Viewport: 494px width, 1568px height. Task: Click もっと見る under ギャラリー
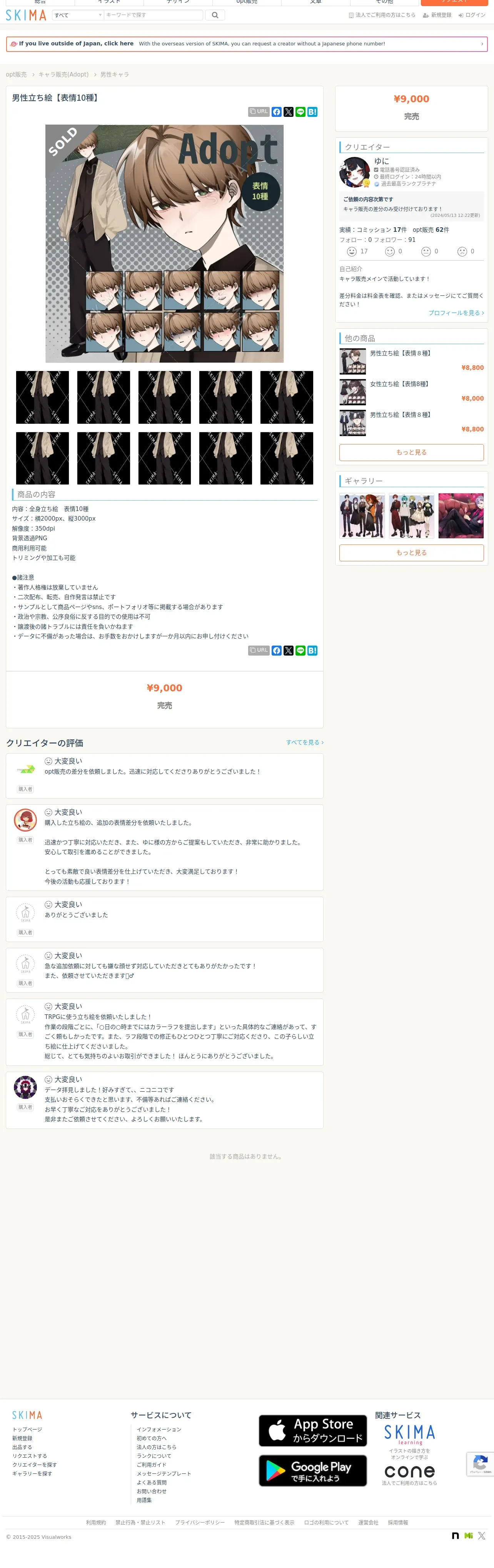tap(411, 553)
